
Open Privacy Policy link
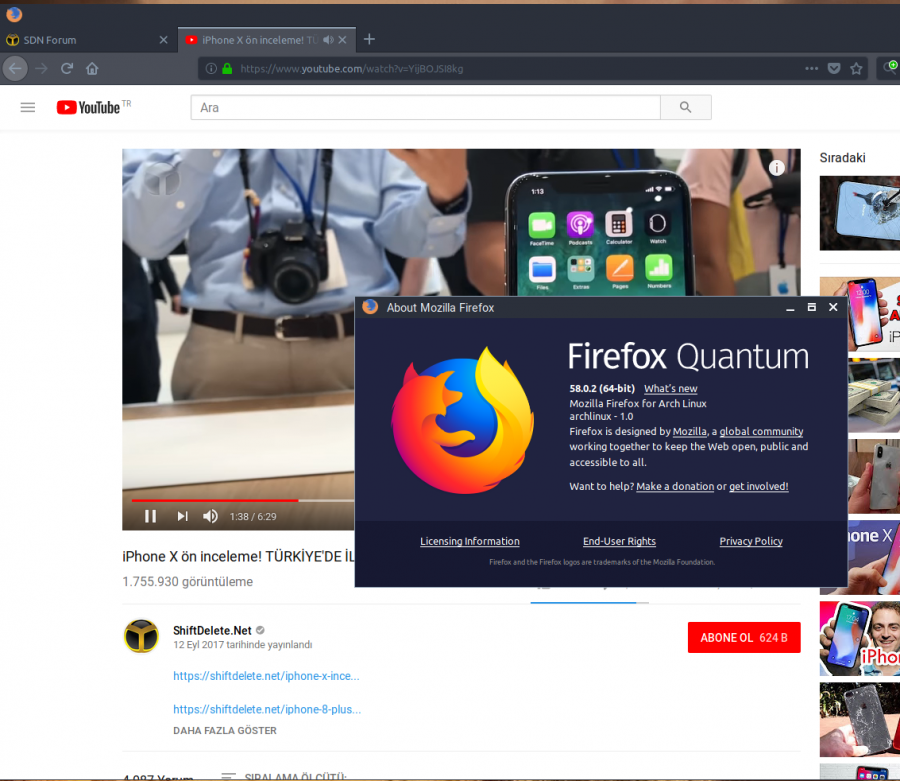pyautogui.click(x=751, y=541)
